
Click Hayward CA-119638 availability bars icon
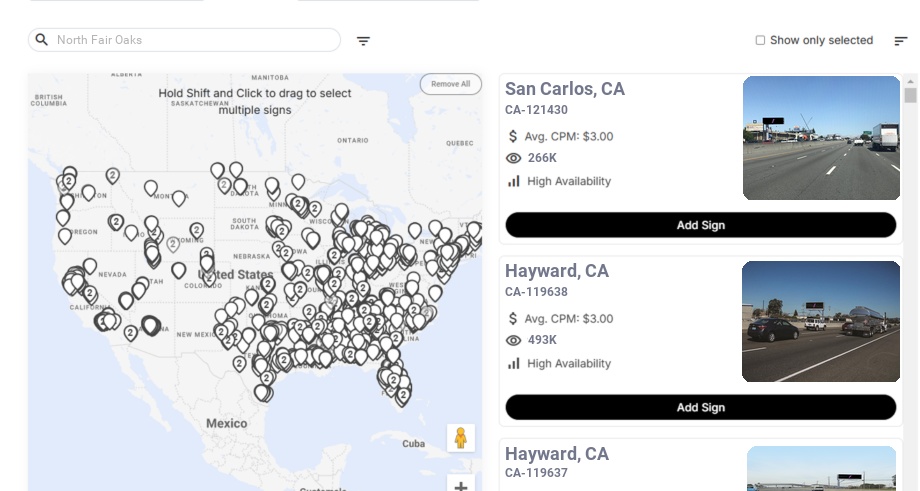click(514, 363)
